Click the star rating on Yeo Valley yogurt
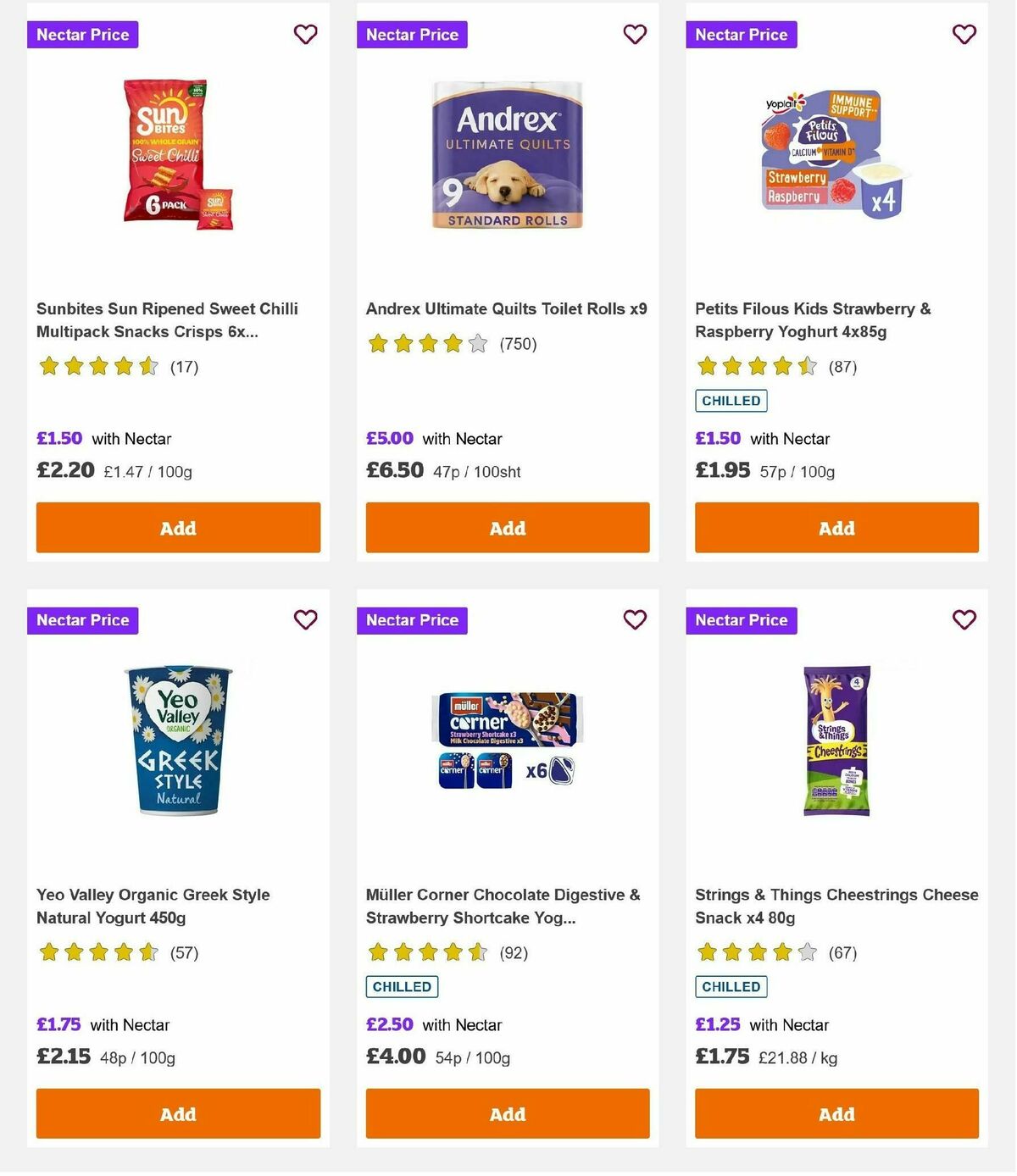Image resolution: width=1017 pixels, height=1176 pixels. coord(97,952)
